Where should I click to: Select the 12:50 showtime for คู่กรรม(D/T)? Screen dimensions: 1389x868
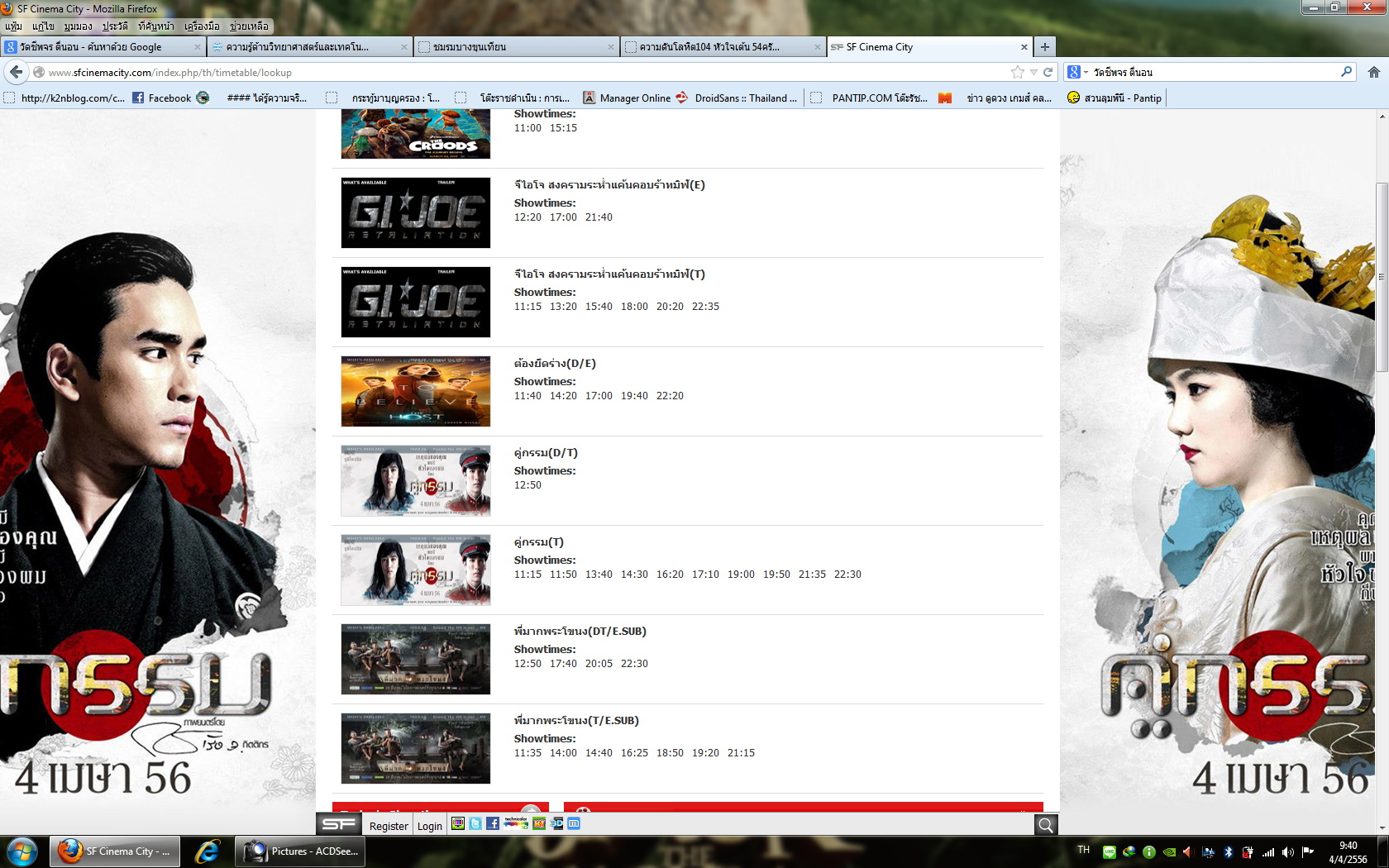[x=527, y=485]
